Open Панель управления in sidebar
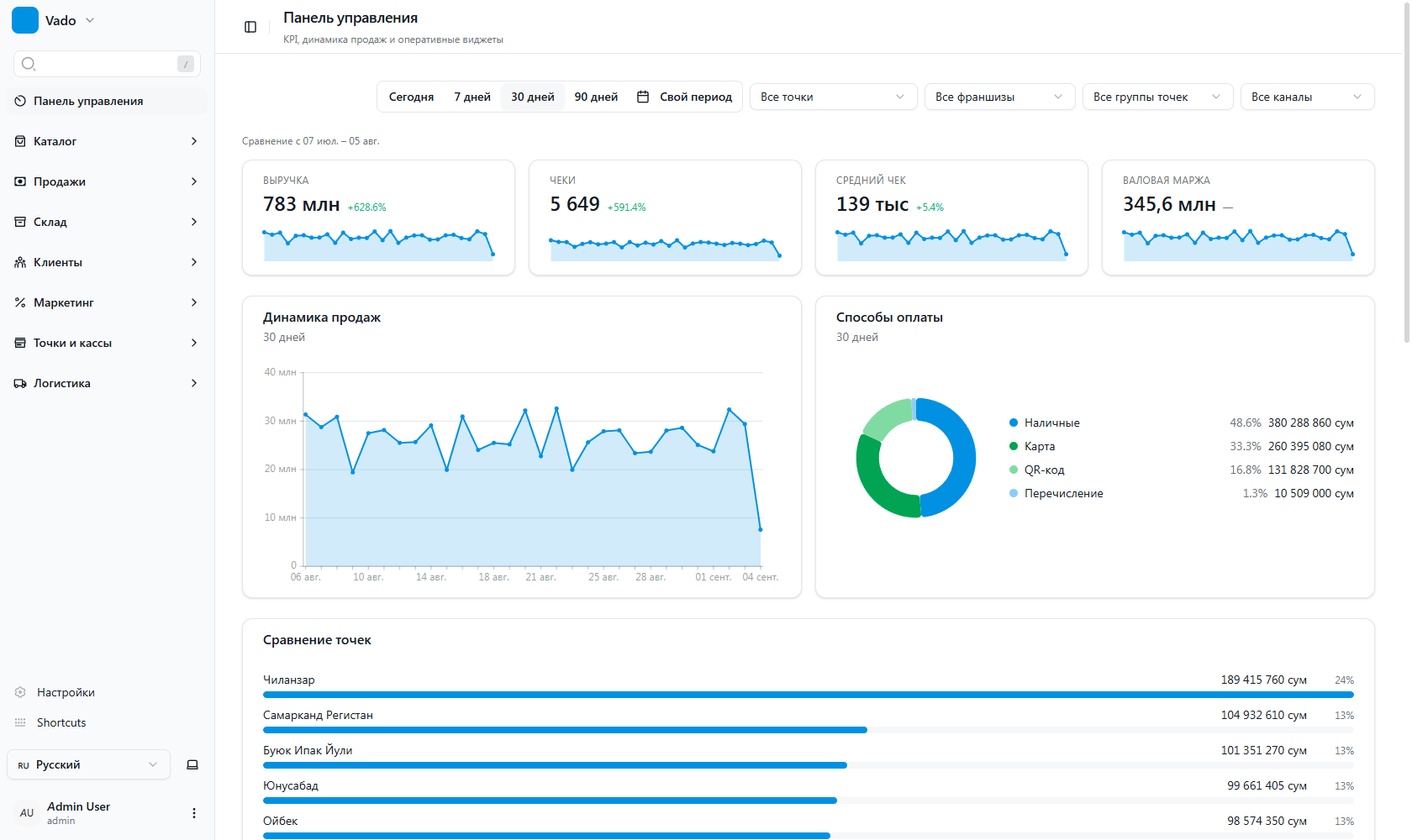 point(107,101)
